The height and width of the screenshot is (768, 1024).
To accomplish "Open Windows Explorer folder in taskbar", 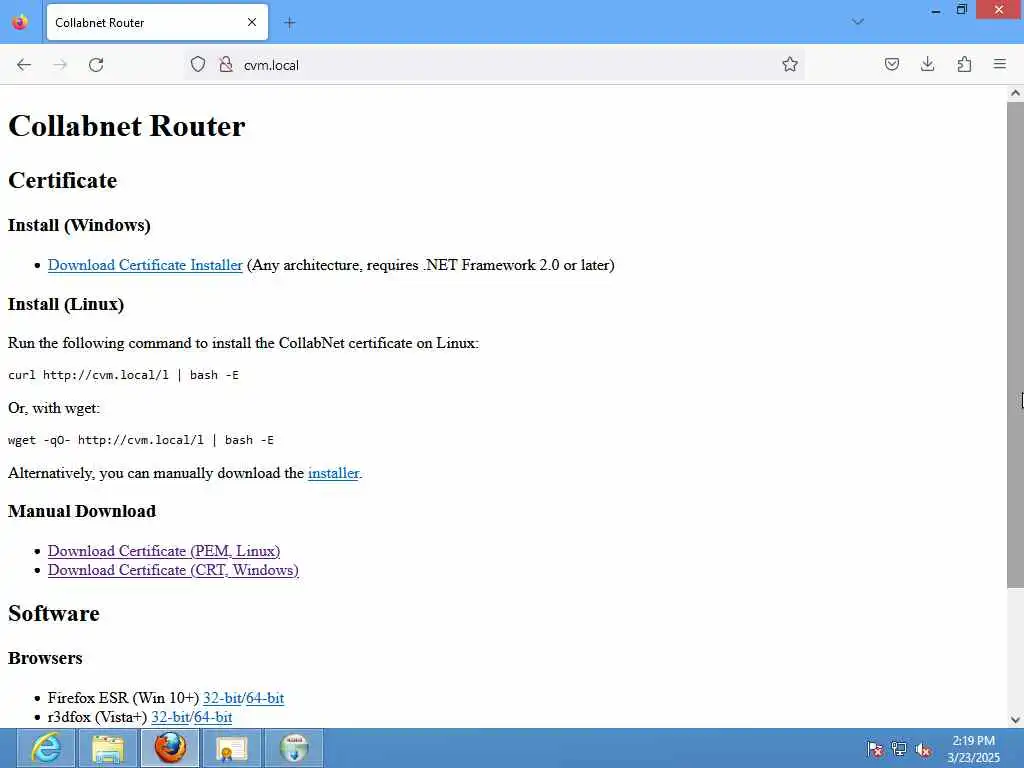I will [x=108, y=748].
